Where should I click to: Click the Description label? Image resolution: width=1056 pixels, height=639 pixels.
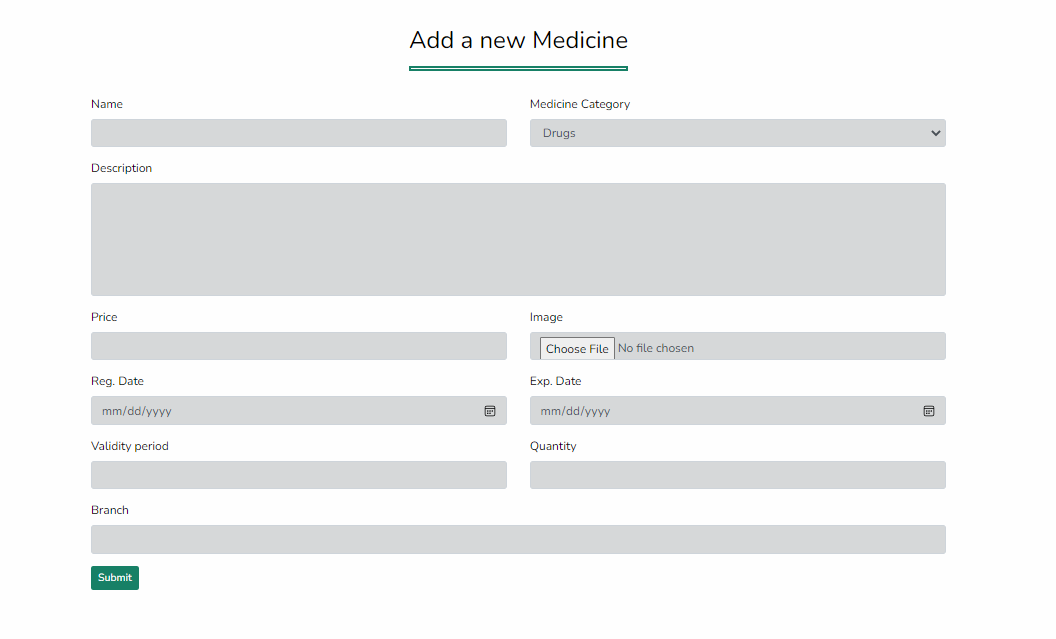121,167
